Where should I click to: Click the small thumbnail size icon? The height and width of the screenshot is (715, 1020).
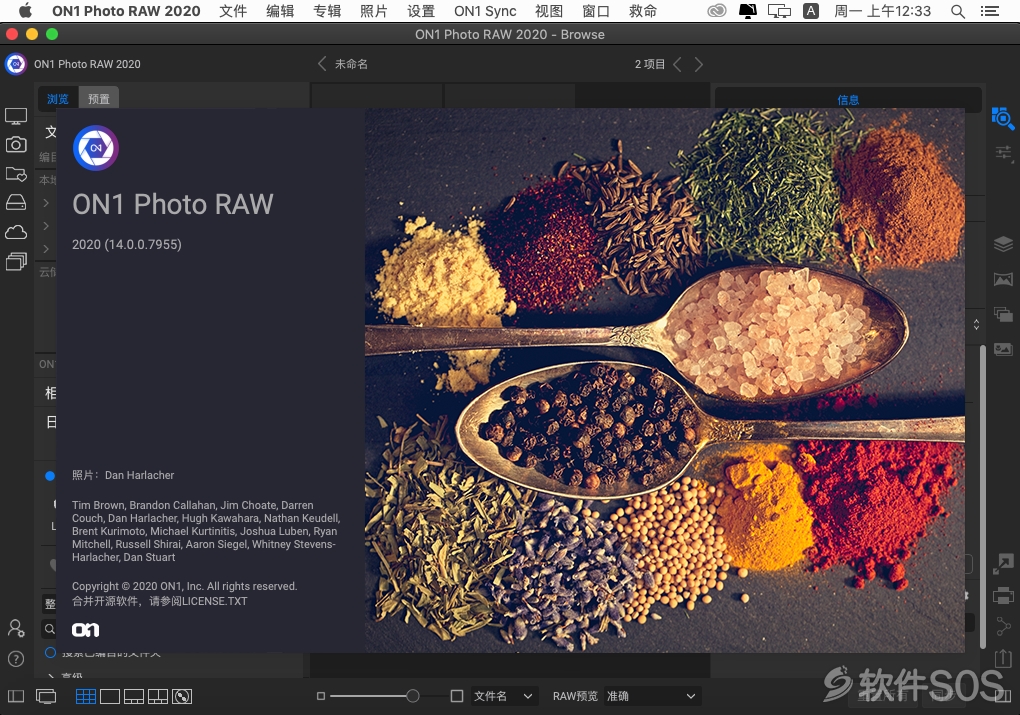tap(321, 696)
